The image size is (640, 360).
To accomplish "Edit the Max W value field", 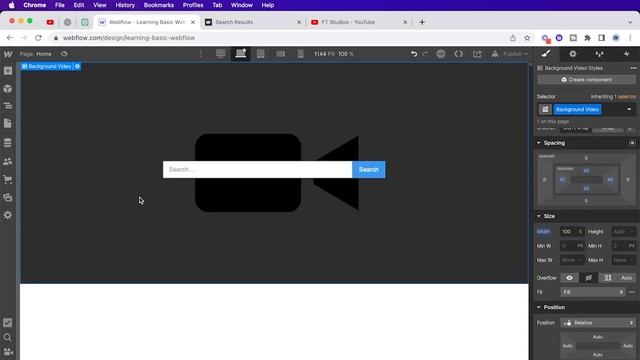I will point(572,260).
